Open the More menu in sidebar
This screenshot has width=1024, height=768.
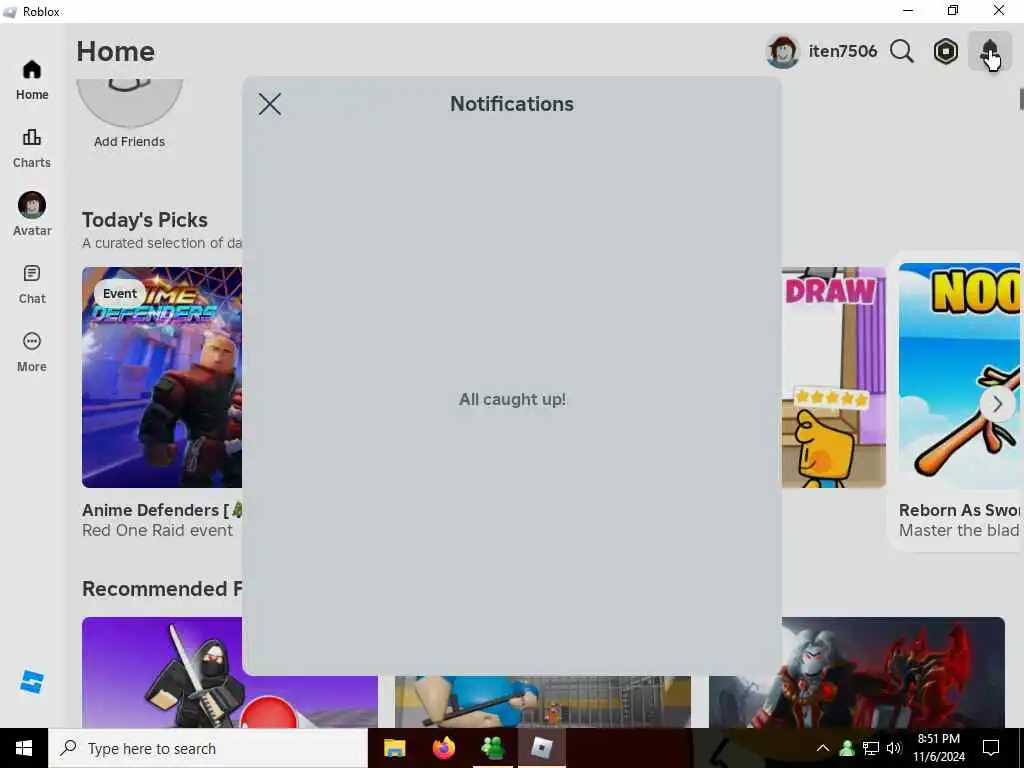(32, 352)
